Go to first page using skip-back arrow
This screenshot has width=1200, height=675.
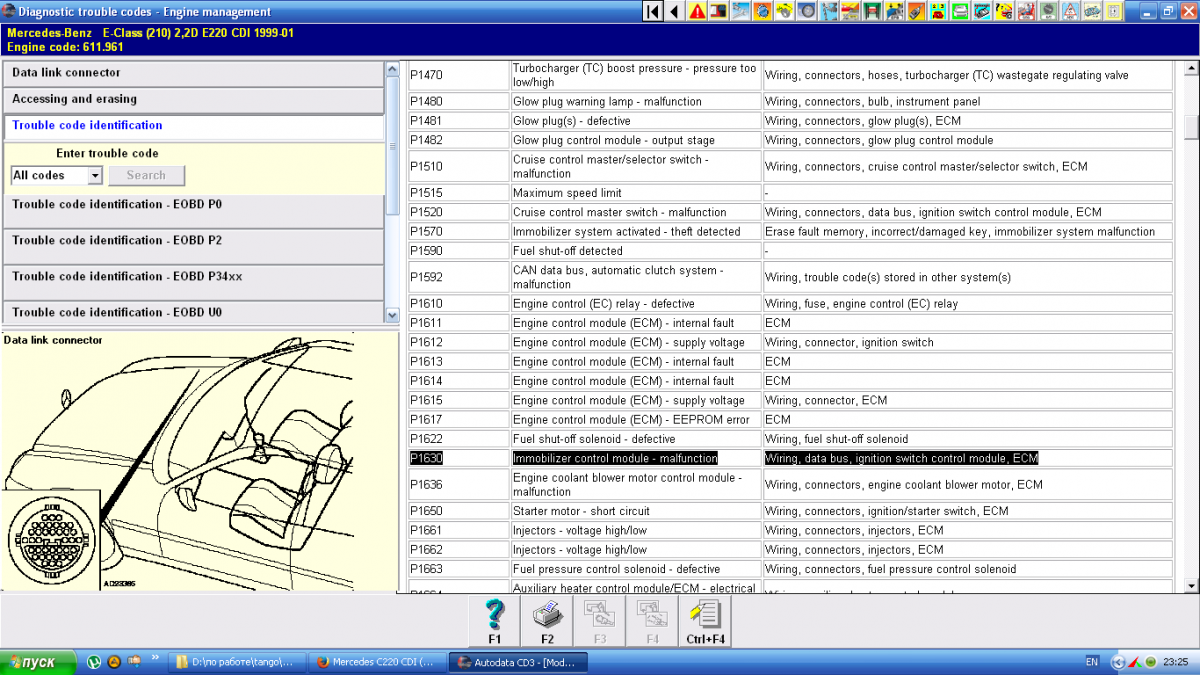click(652, 11)
